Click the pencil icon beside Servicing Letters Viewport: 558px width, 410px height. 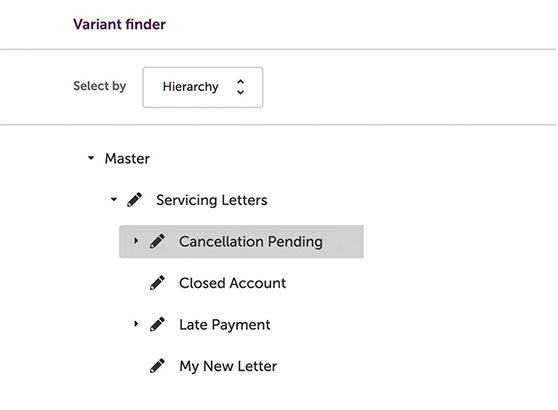click(135, 200)
